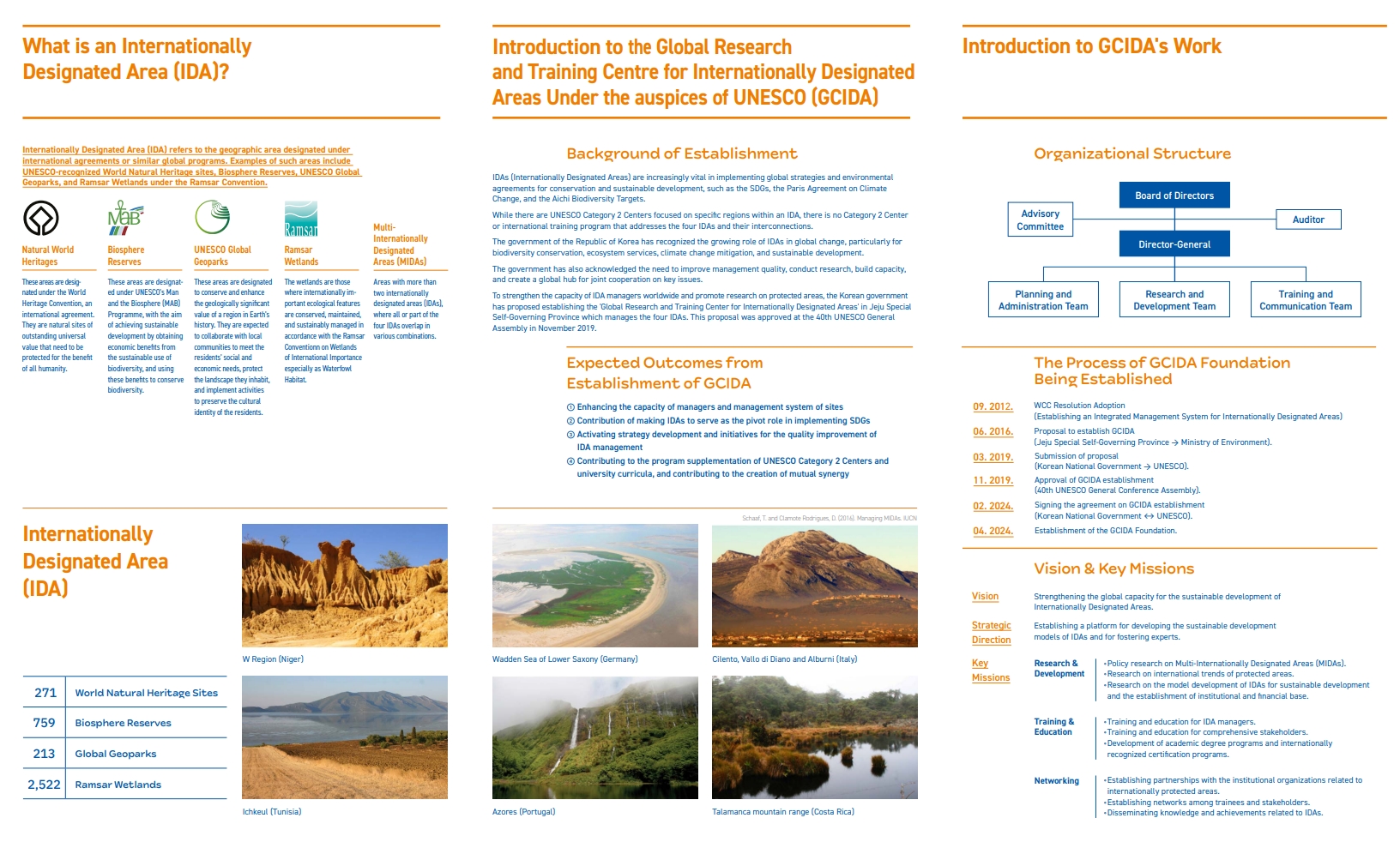The image size is (1400, 842).
Task: Click the Vision & Key Missions heading
Action: tap(1114, 568)
